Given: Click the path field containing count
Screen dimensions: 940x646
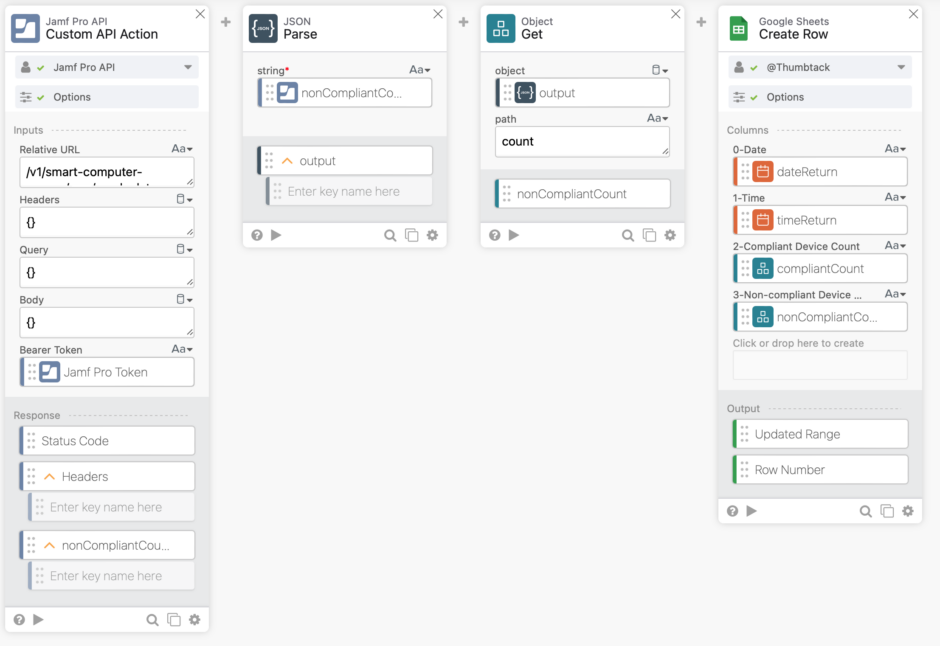Looking at the screenshot, I should pos(582,142).
